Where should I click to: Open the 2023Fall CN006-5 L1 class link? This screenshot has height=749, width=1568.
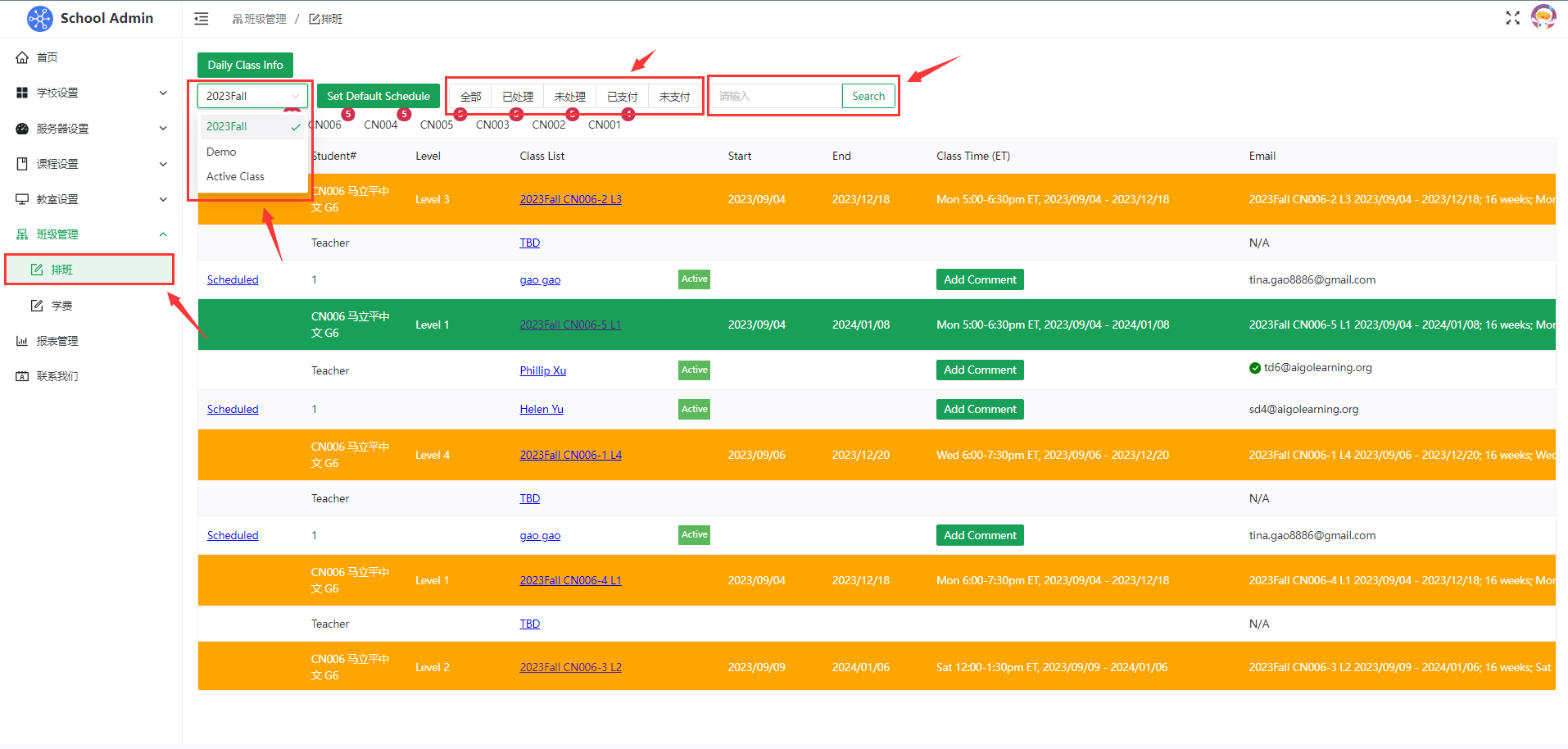tap(570, 325)
